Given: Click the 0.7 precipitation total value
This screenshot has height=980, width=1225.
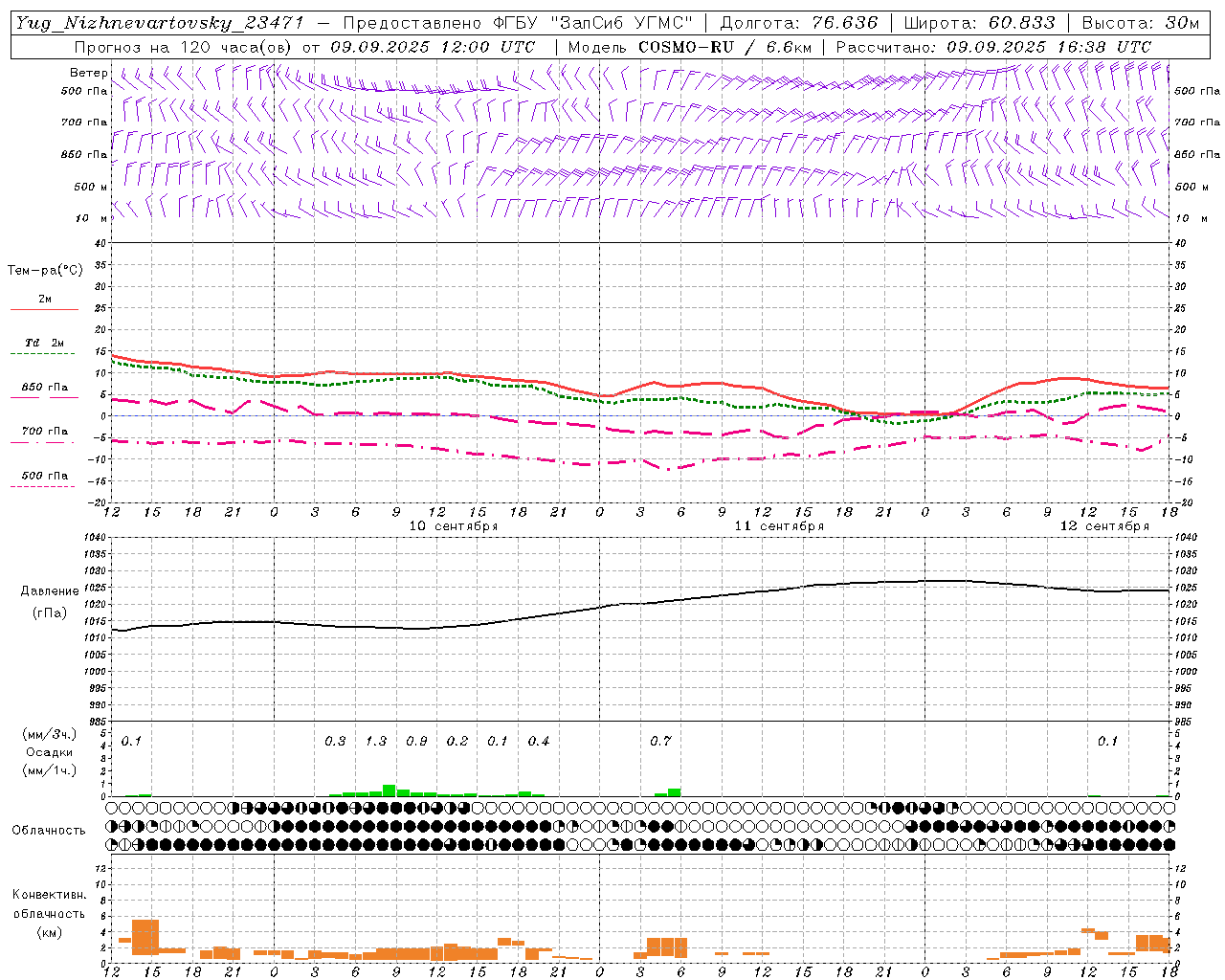Looking at the screenshot, I should point(660,742).
